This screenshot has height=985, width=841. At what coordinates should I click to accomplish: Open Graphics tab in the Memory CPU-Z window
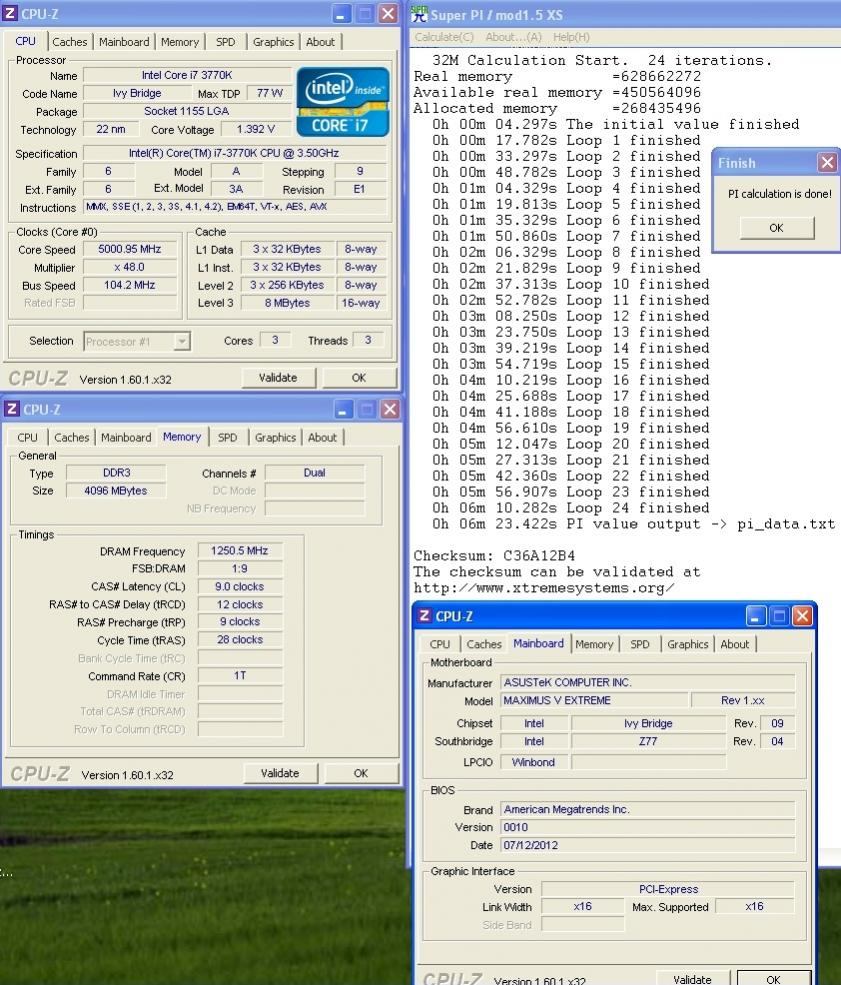(x=275, y=437)
